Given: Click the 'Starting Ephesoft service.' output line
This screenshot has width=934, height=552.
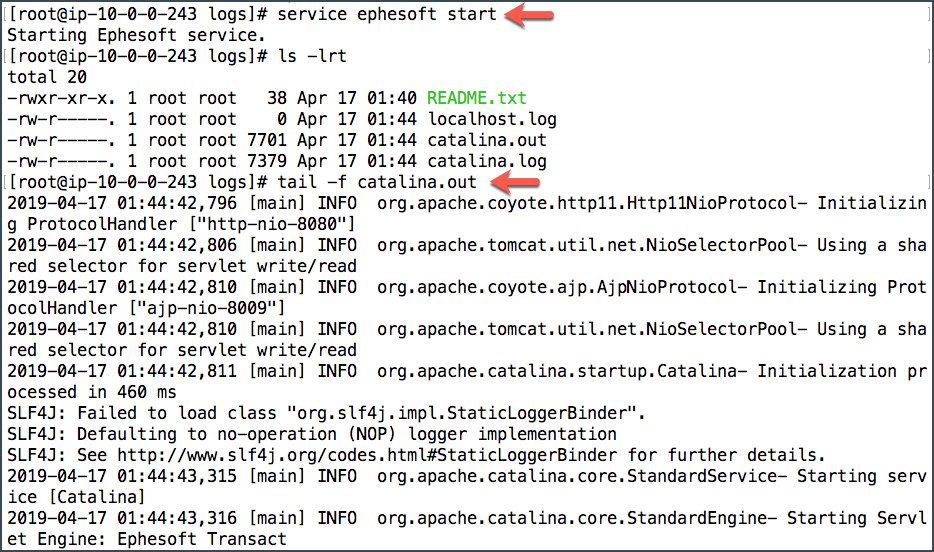Looking at the screenshot, I should pyautogui.click(x=136, y=35).
